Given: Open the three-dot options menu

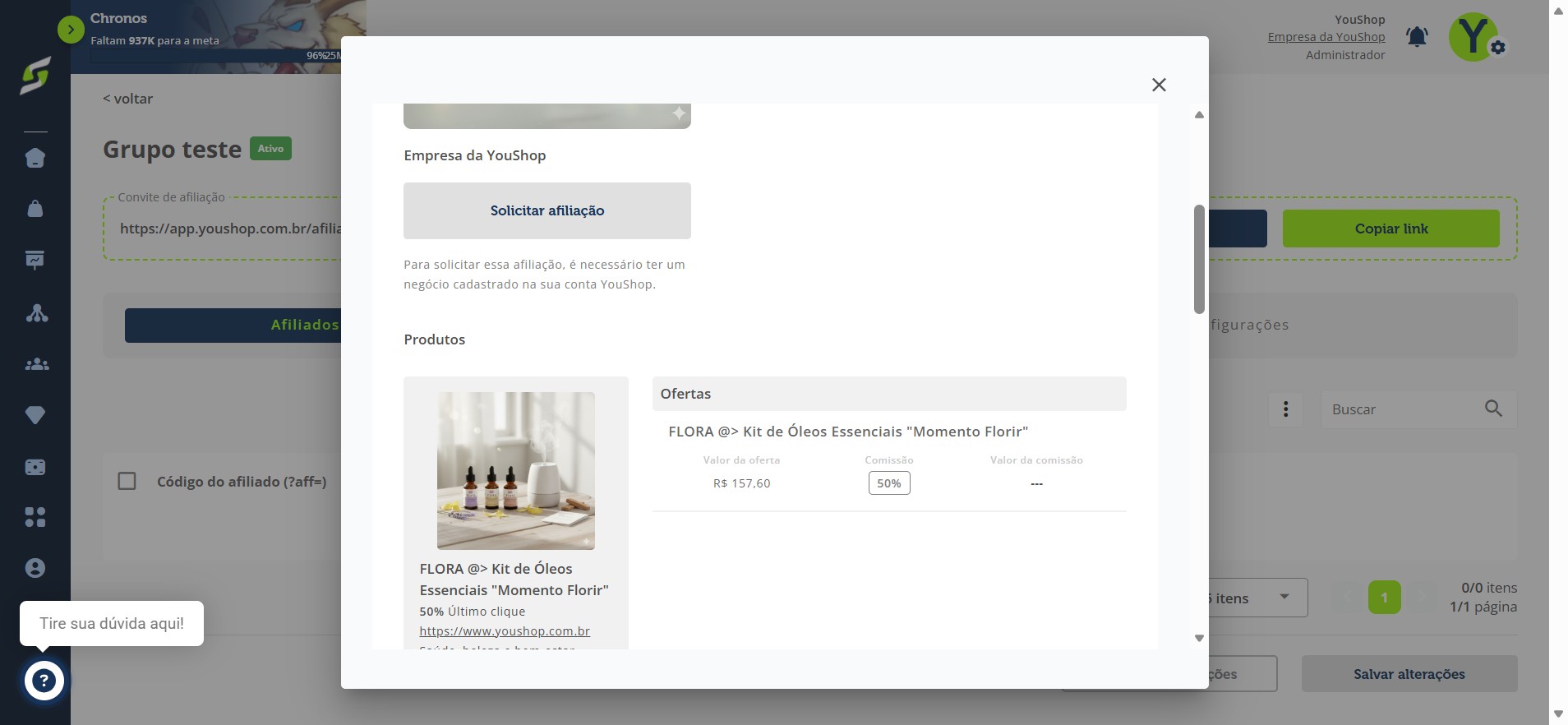Looking at the screenshot, I should pos(1286,409).
